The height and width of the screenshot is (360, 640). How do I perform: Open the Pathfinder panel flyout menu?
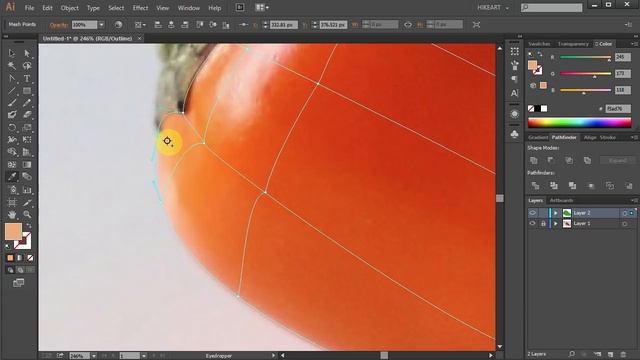[634, 138]
